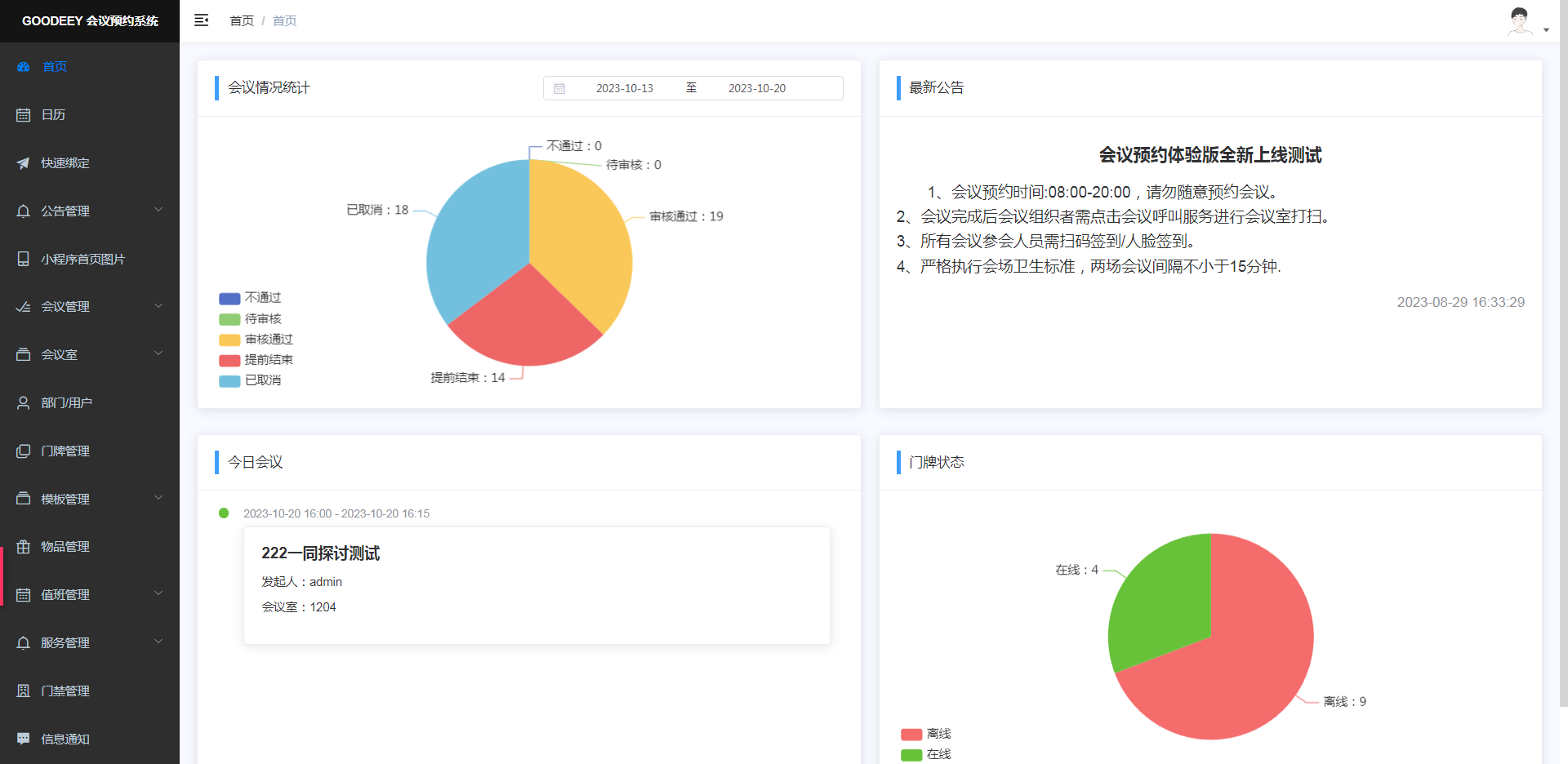Click the phone icon for 小程序首页图片

pos(24,259)
